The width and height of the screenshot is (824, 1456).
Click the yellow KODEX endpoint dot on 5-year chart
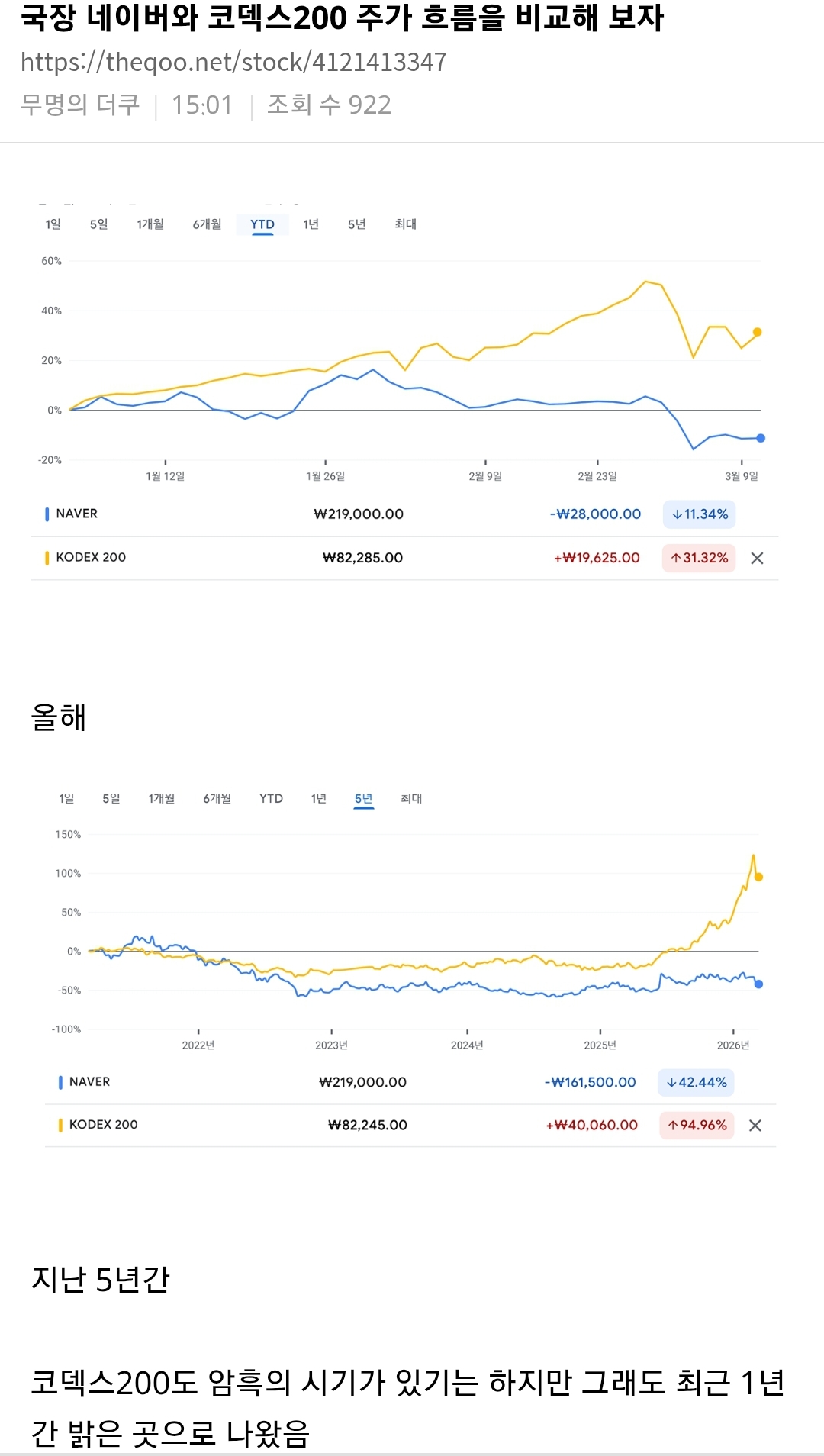click(758, 877)
